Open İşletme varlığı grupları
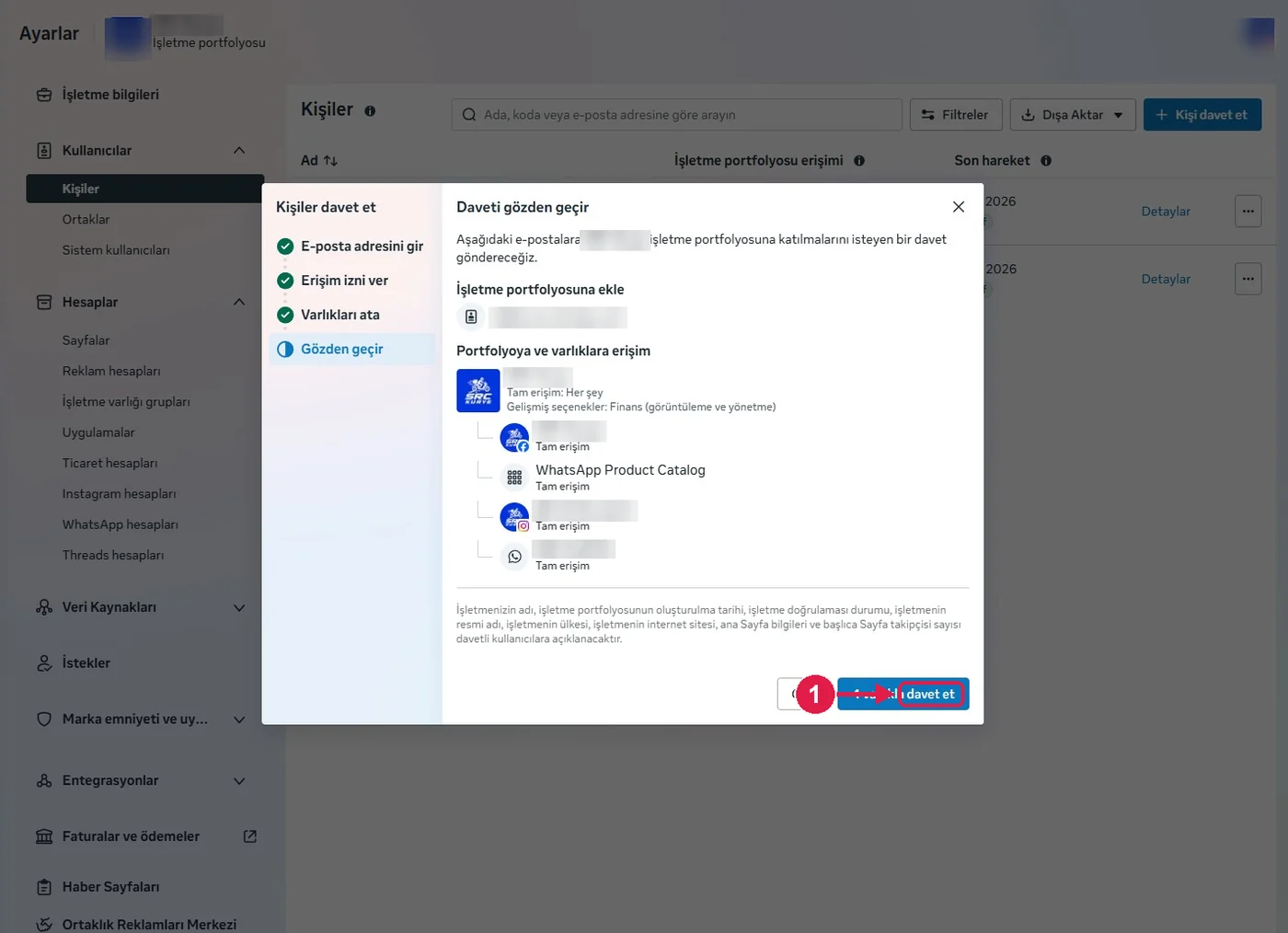Screen dimensions: 1288x933 click(126, 402)
